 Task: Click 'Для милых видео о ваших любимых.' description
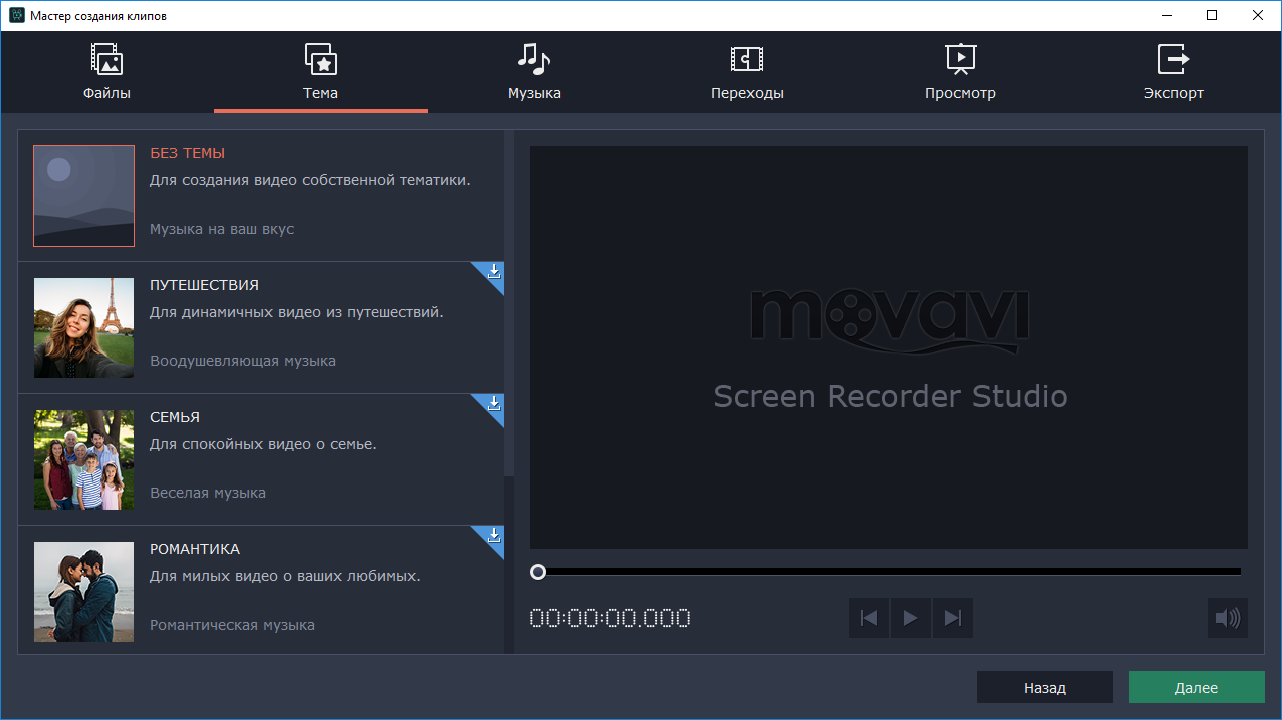(285, 576)
